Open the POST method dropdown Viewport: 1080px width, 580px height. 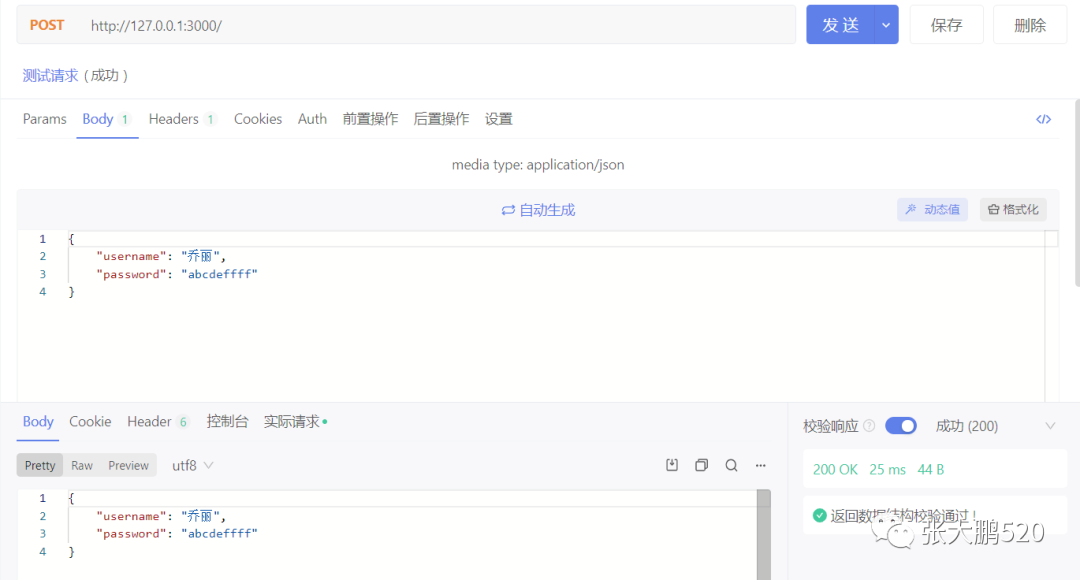47,24
